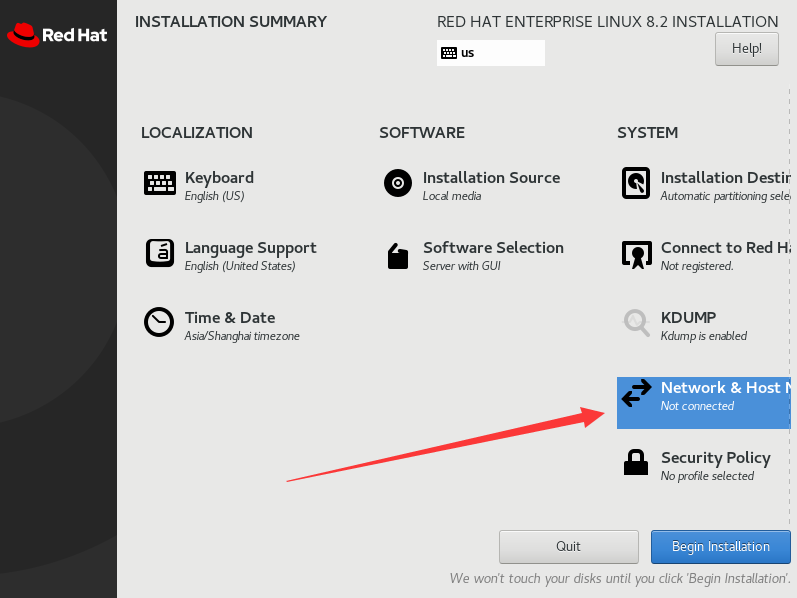This screenshot has width=797, height=598.
Task: Click the Keyboard settings icon
Action: tap(160, 183)
